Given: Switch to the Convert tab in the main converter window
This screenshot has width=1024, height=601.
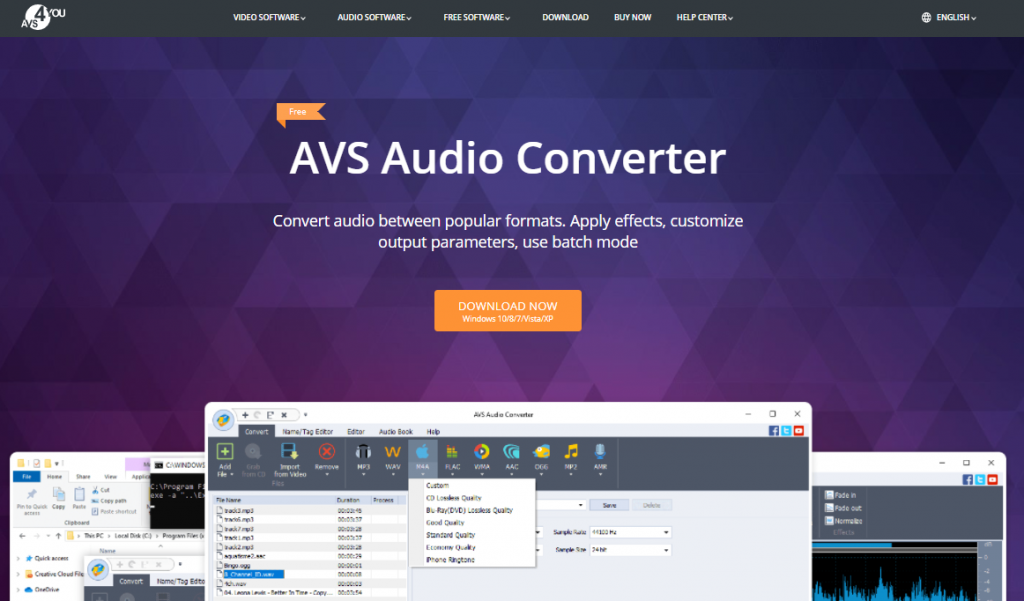Looking at the screenshot, I should pyautogui.click(x=256, y=432).
